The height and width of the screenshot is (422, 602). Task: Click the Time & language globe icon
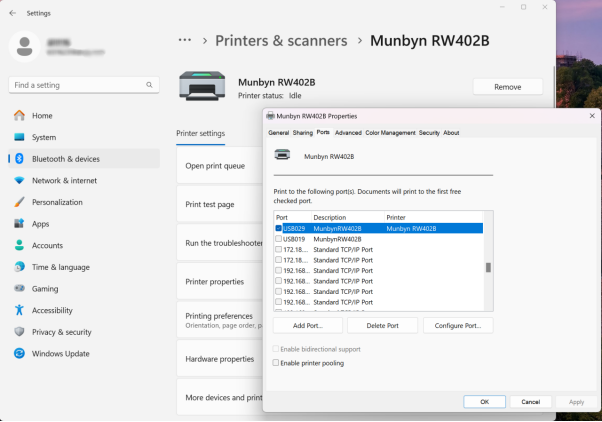[19, 266]
